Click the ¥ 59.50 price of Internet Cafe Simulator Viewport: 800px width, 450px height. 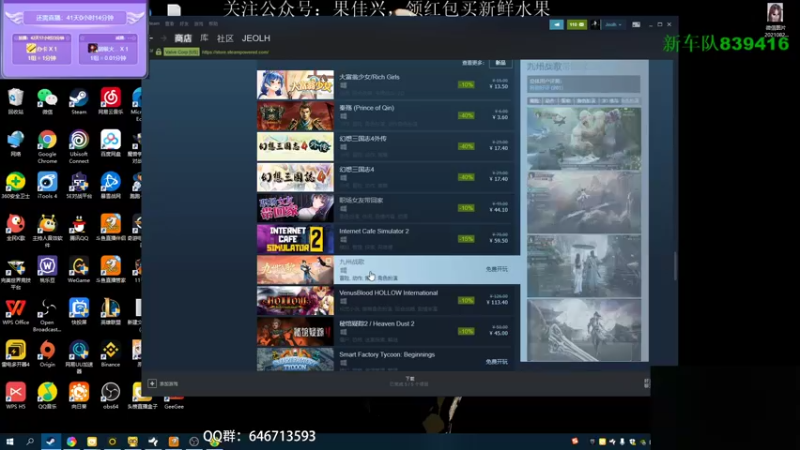[x=498, y=240]
